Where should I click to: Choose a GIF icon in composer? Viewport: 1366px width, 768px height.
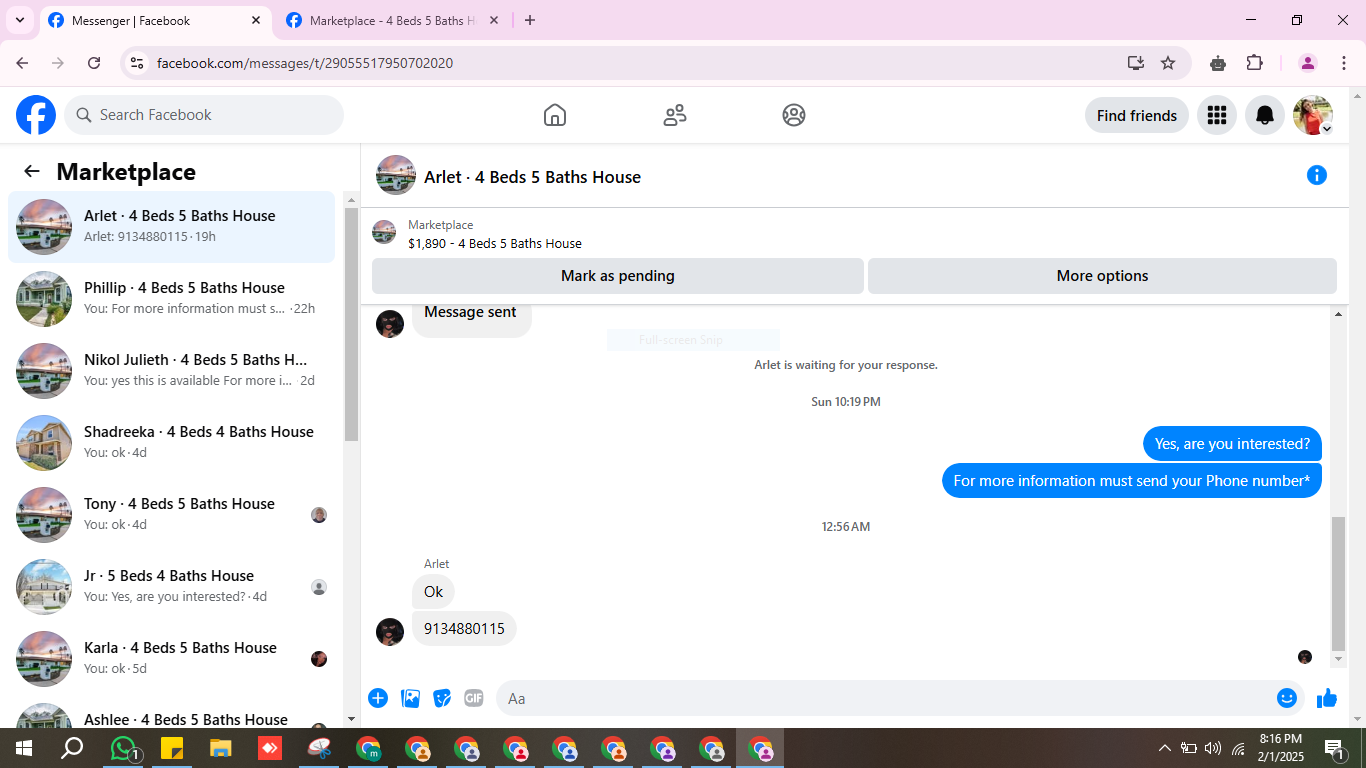474,698
